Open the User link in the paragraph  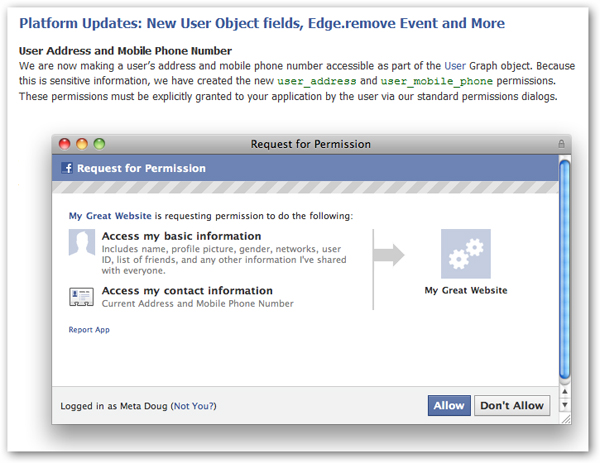[x=455, y=66]
